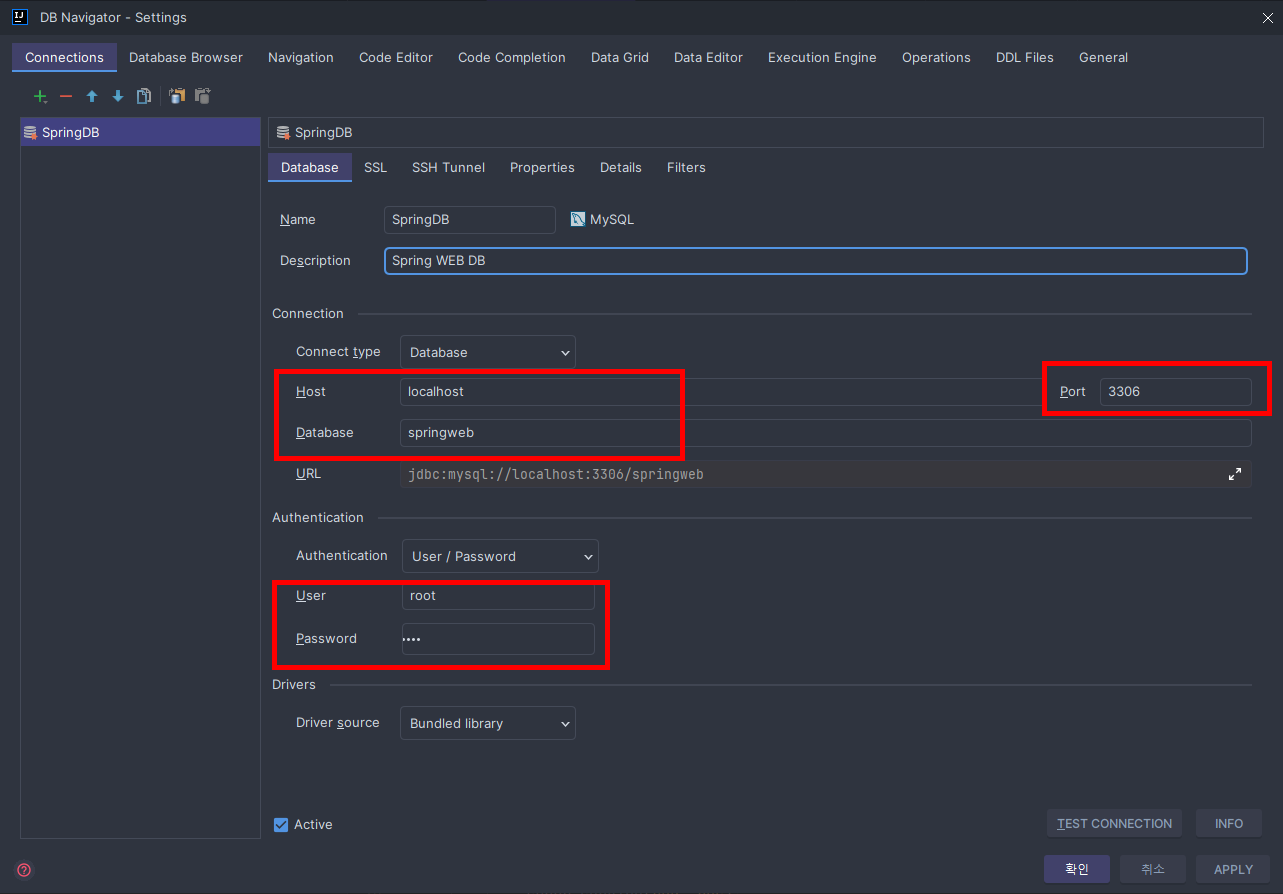Click the INFO button

click(x=1229, y=823)
